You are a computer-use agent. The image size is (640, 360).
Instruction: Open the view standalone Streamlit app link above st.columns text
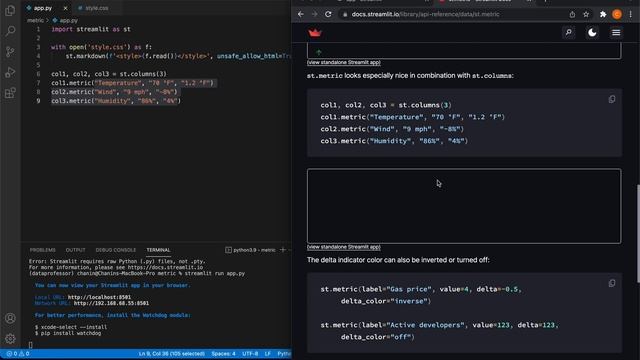344,62
